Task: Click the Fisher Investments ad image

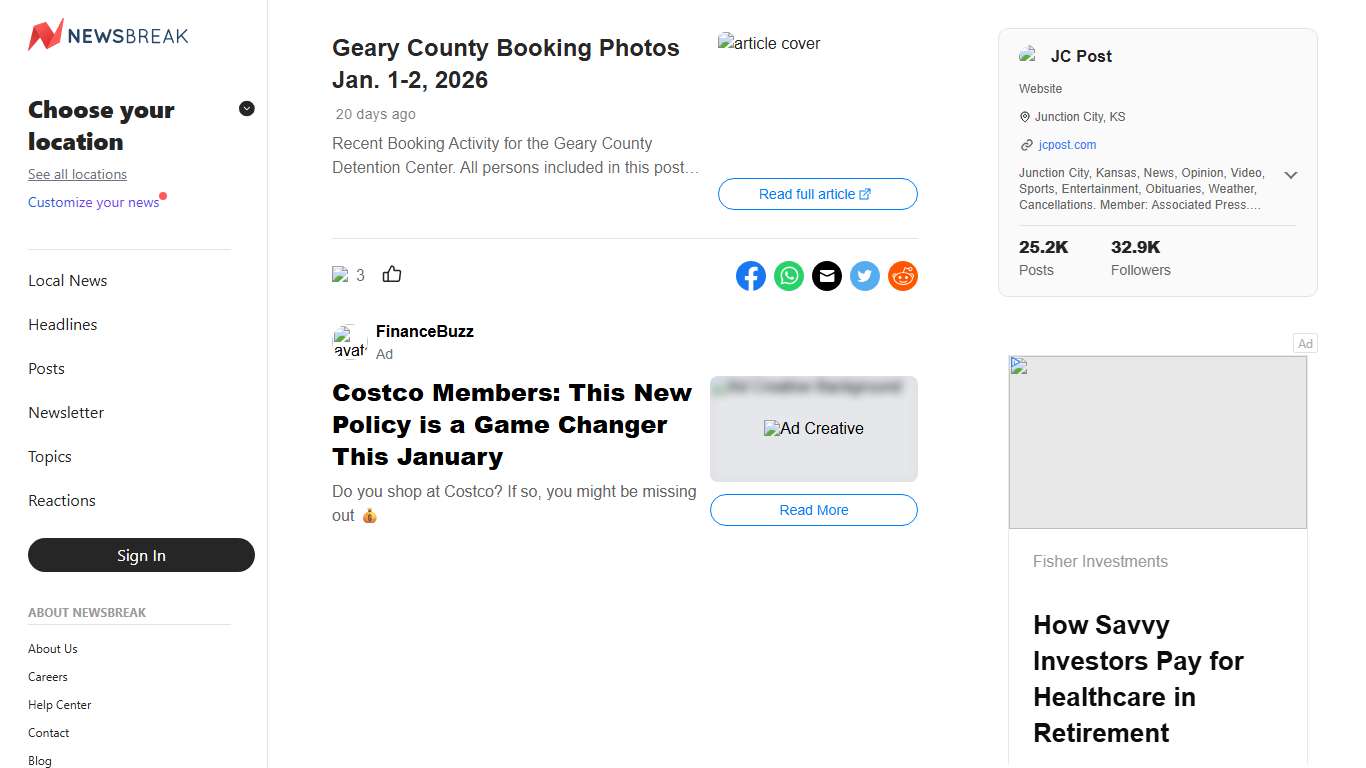Action: 1157,442
